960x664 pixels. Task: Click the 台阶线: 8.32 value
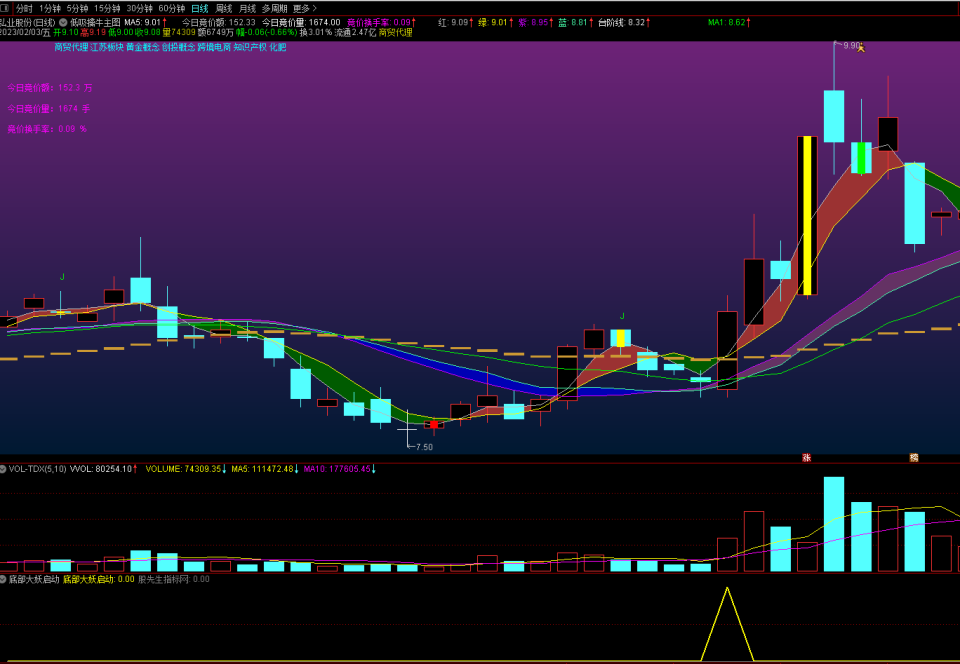[621, 22]
